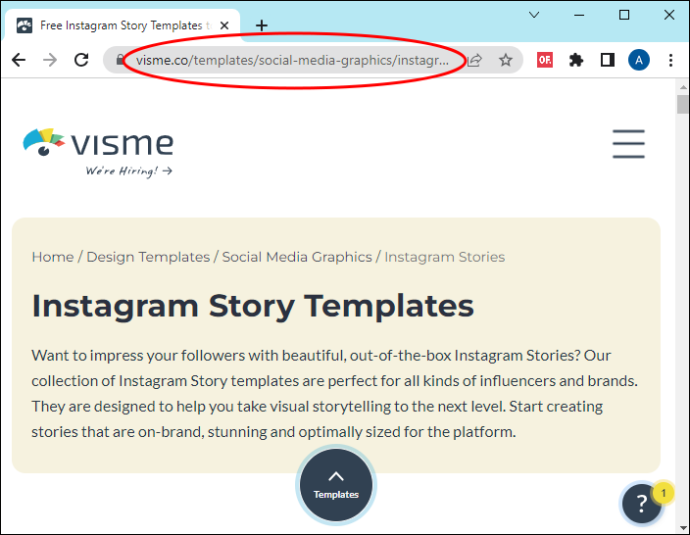Click the scrollbar down arrow
The width and height of the screenshot is (690, 535).
(683, 527)
